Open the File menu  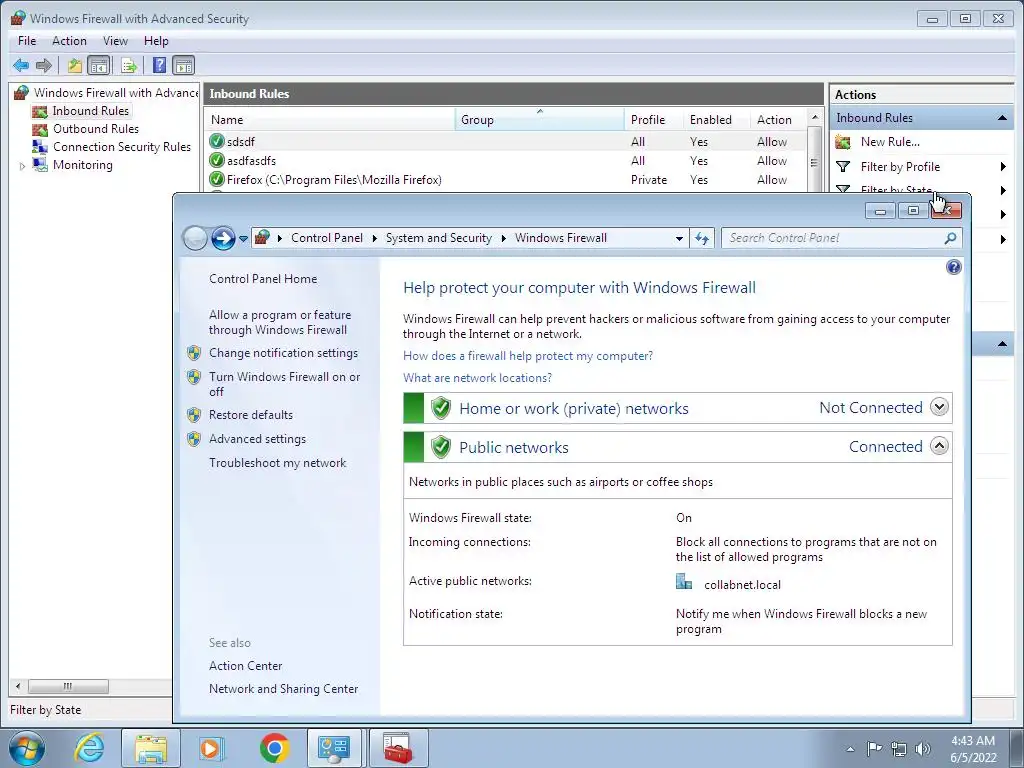[x=27, y=40]
